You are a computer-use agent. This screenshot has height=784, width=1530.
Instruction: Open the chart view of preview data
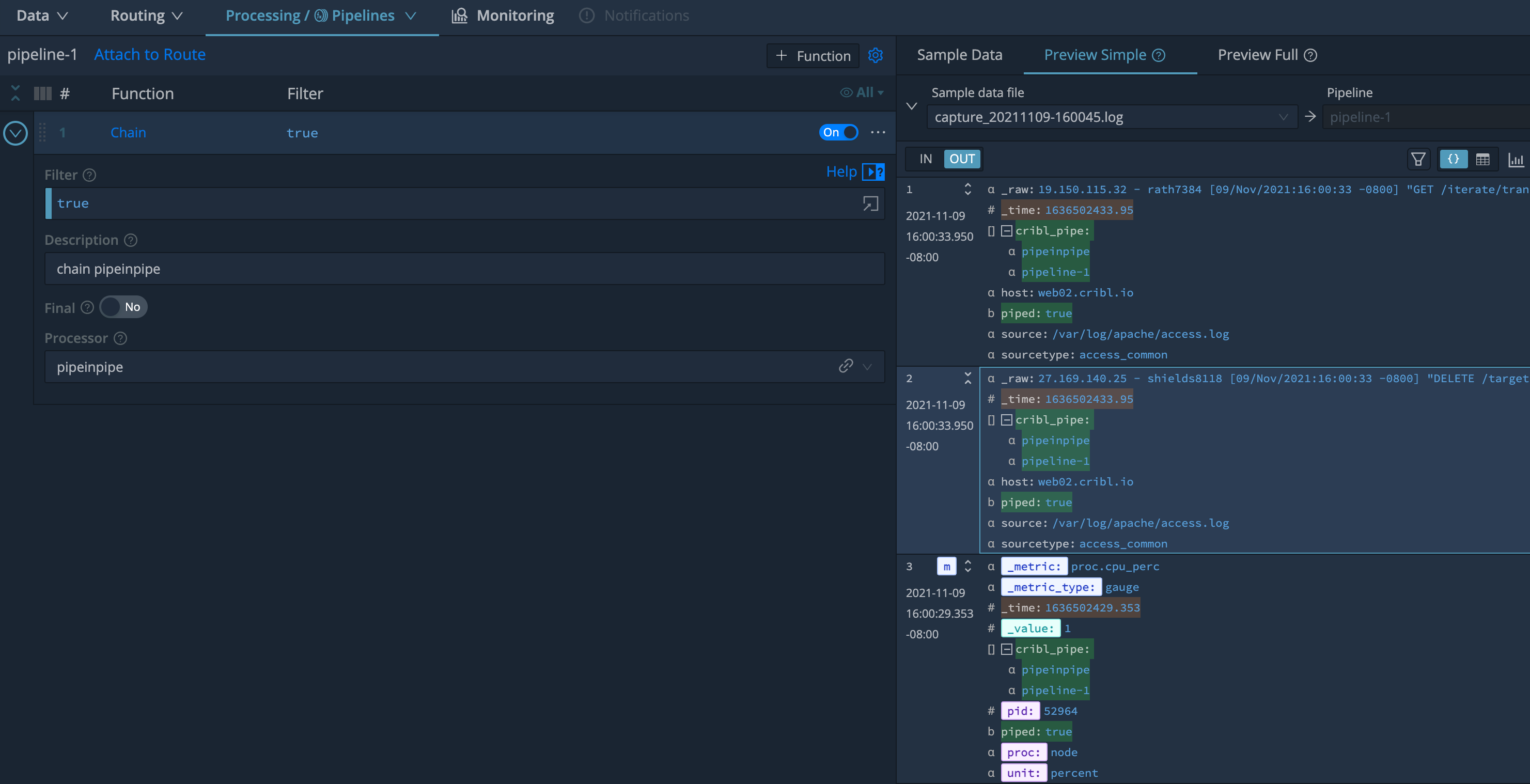pos(1517,159)
